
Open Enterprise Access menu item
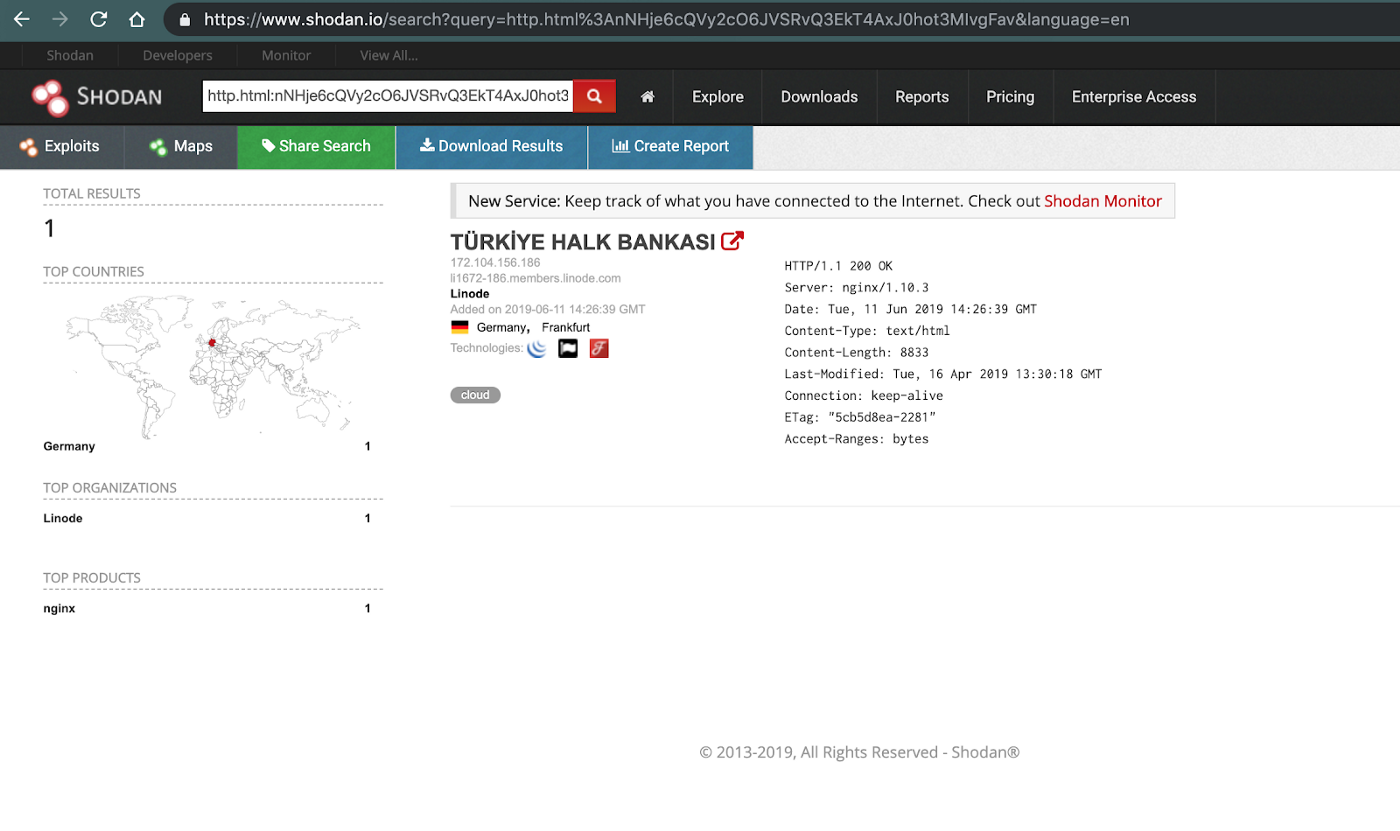1134,97
